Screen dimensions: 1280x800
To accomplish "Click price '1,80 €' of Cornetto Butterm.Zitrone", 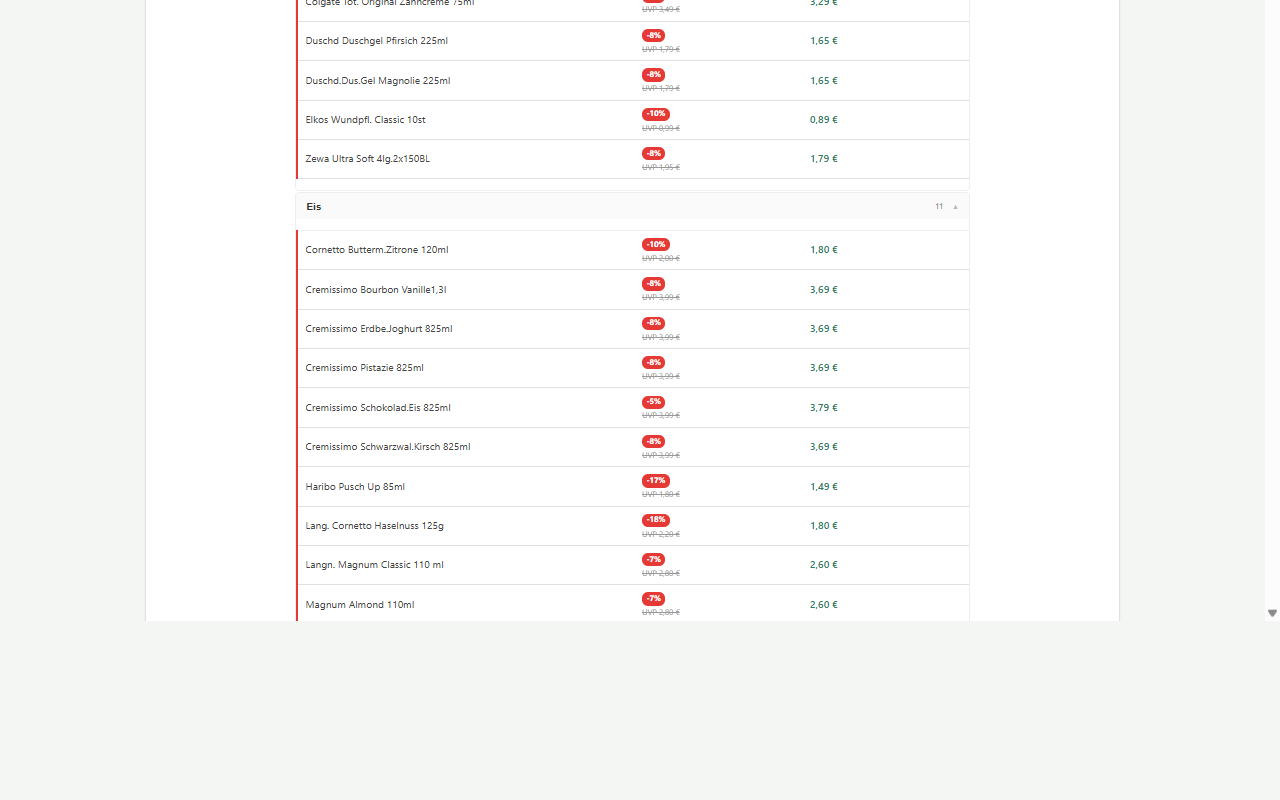I will click(824, 250).
